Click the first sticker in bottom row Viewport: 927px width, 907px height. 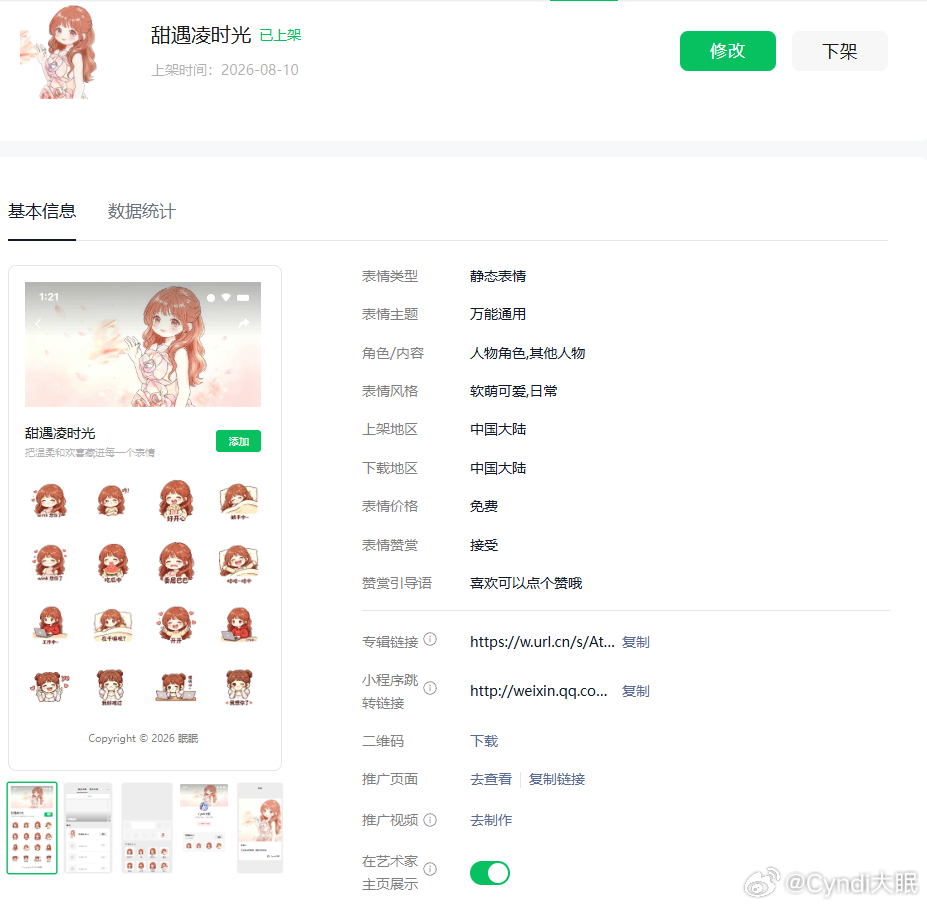coord(50,687)
